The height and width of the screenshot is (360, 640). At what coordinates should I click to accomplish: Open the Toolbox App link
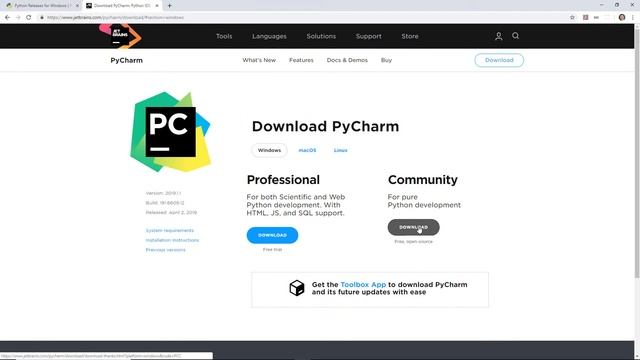click(x=363, y=284)
